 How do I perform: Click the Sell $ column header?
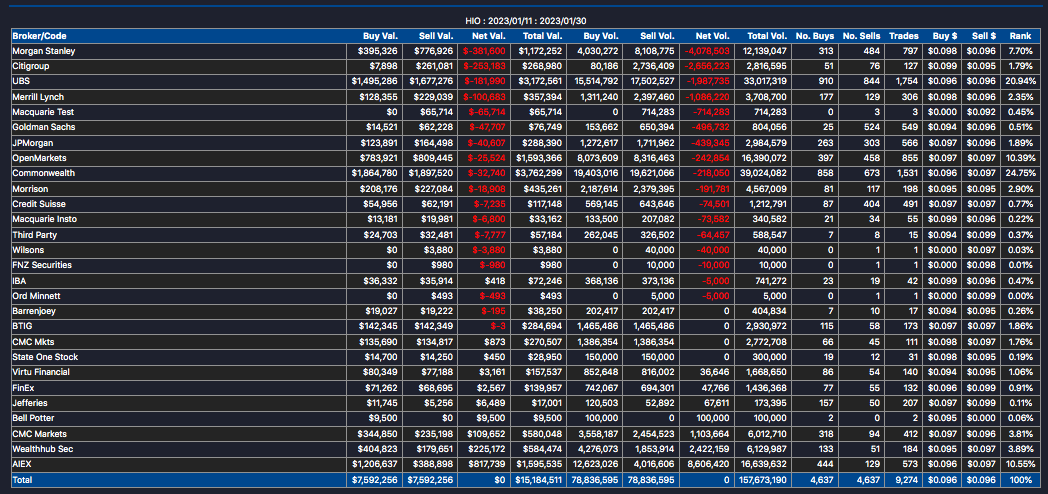pos(984,35)
